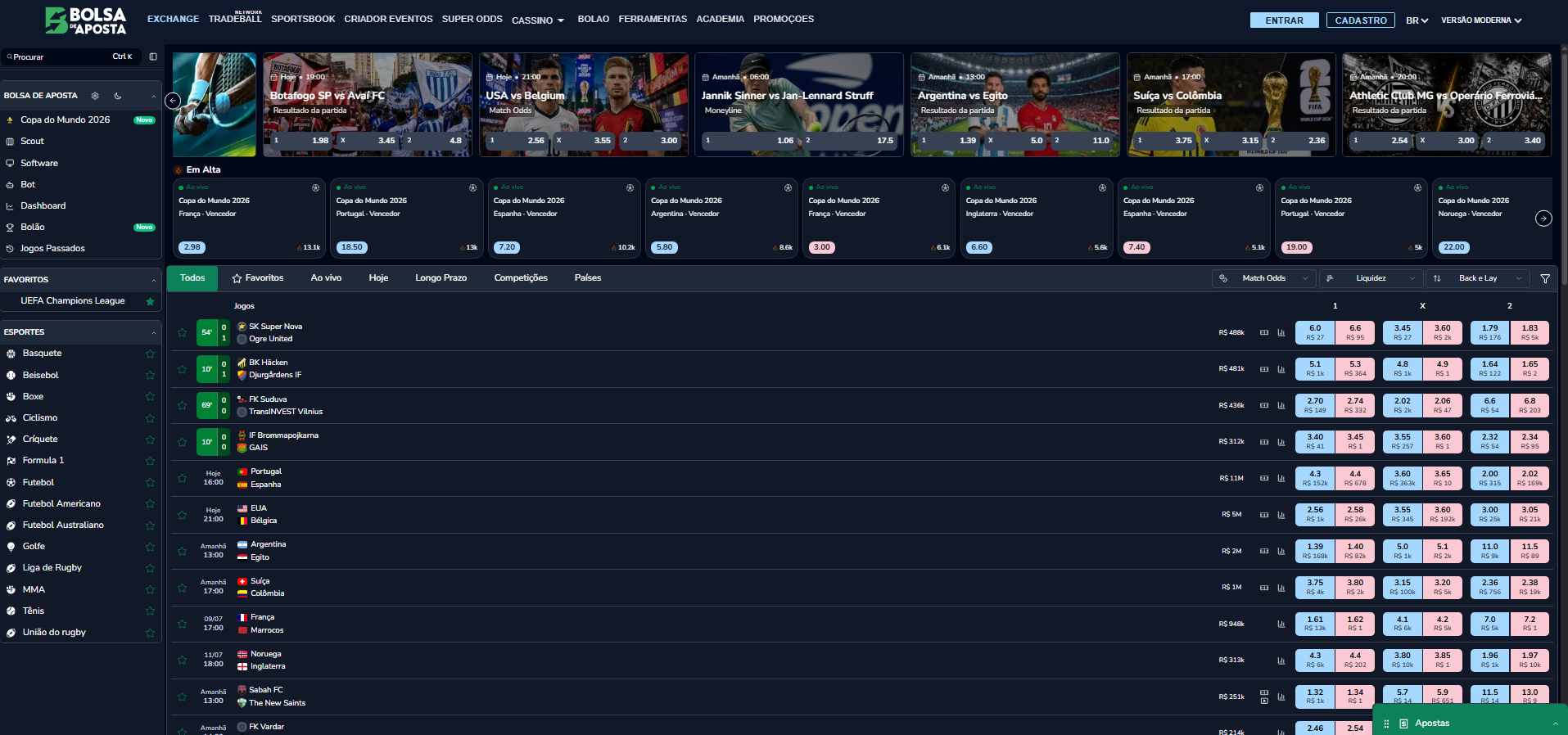Open scoreboard icon for Argentina vs Egito
Viewport: 1568px width, 735px height.
[1264, 551]
